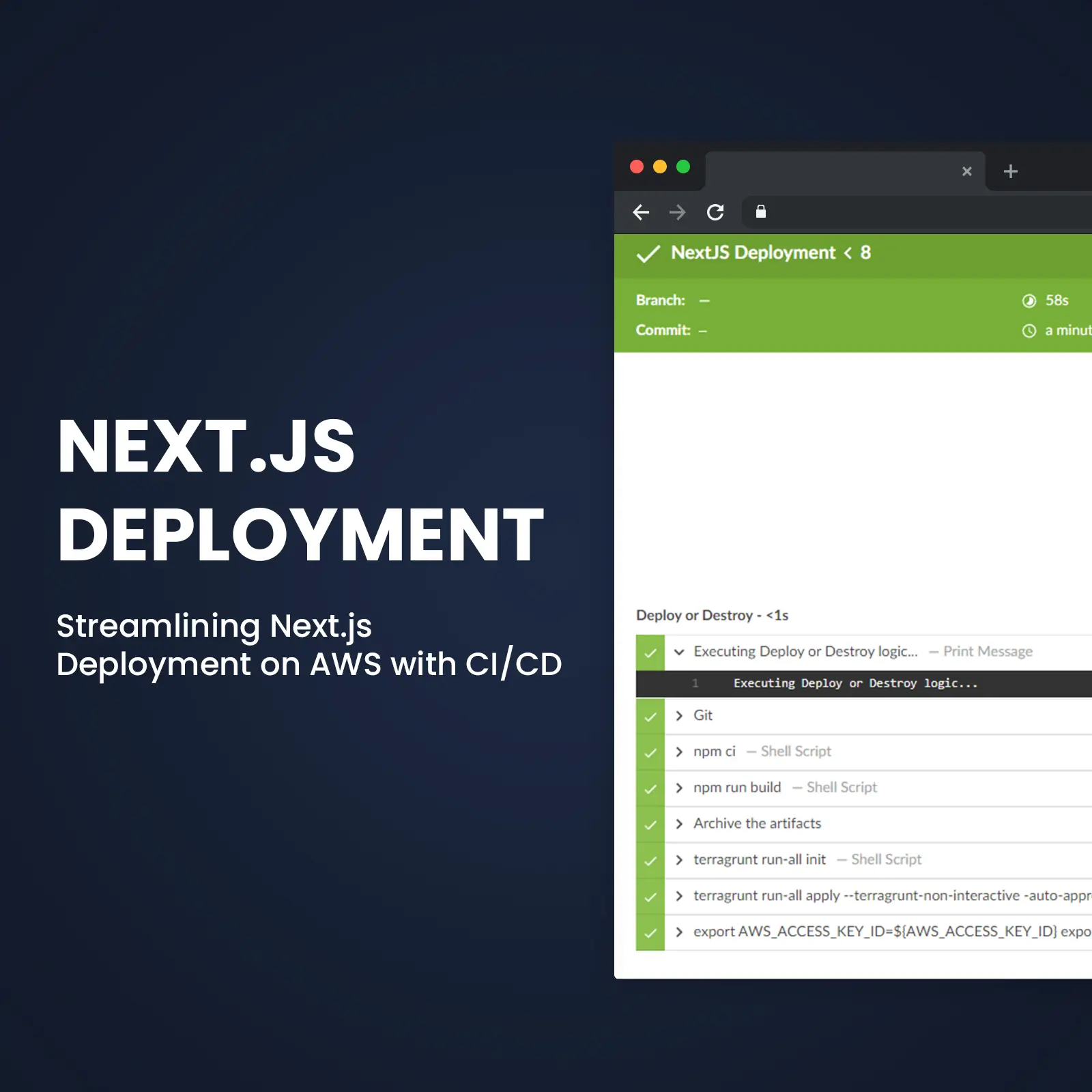Click the NextJS Deployment pipeline title

tap(753, 253)
